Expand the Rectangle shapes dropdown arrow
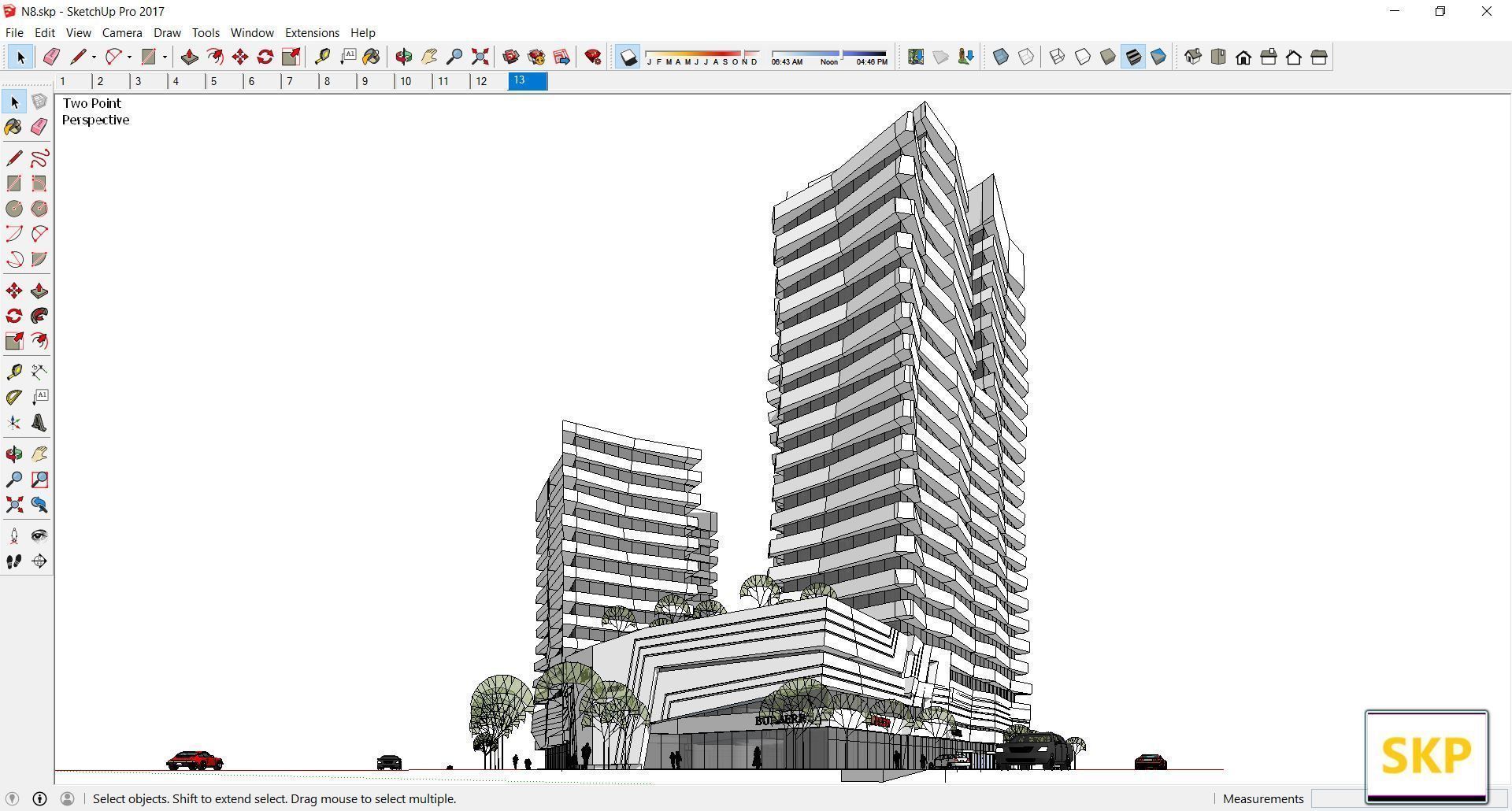The height and width of the screenshot is (811, 1512). [x=165, y=57]
